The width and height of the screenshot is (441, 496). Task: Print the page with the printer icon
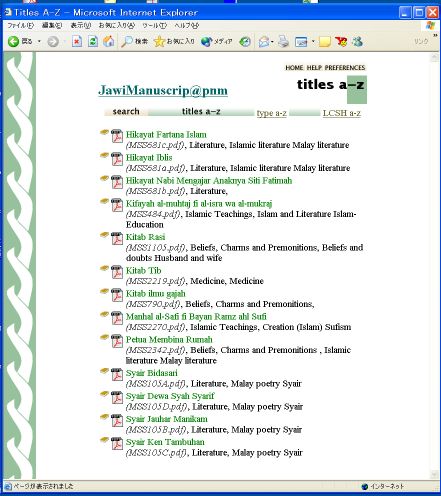coord(284,42)
